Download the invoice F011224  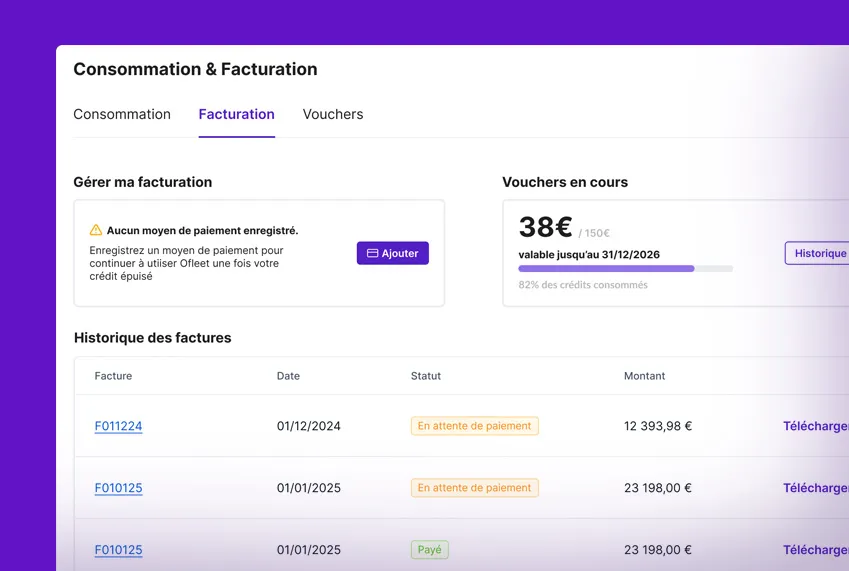(814, 426)
